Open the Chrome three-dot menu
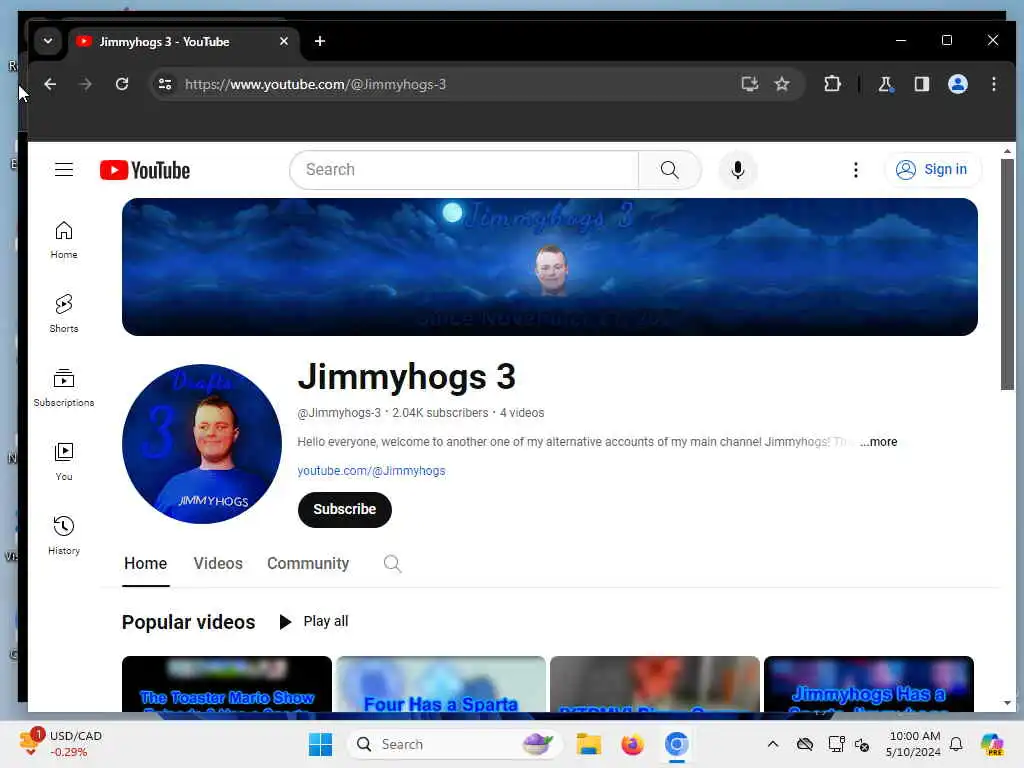The height and width of the screenshot is (768, 1024). pyautogui.click(x=993, y=84)
